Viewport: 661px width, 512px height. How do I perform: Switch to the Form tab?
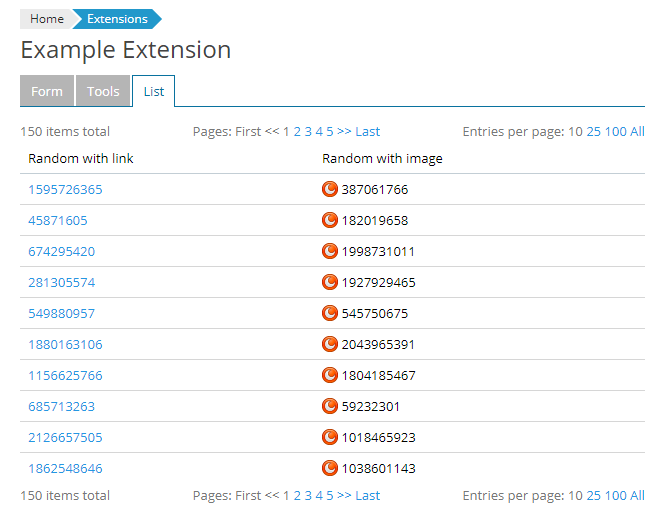coord(47,91)
